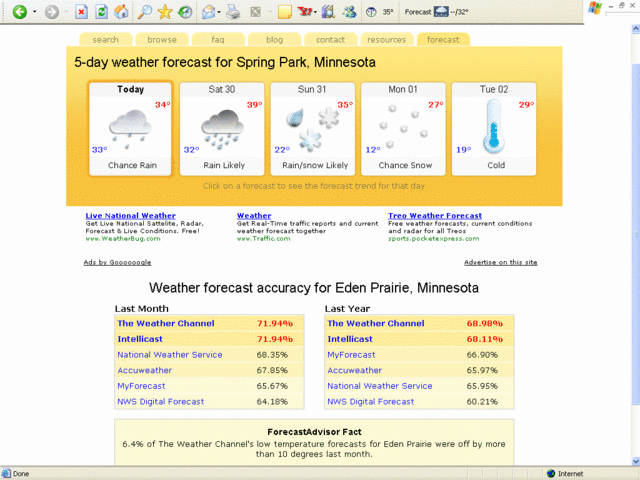This screenshot has width=640, height=480.
Task: Click Advertise on this site link
Action: click(x=500, y=262)
